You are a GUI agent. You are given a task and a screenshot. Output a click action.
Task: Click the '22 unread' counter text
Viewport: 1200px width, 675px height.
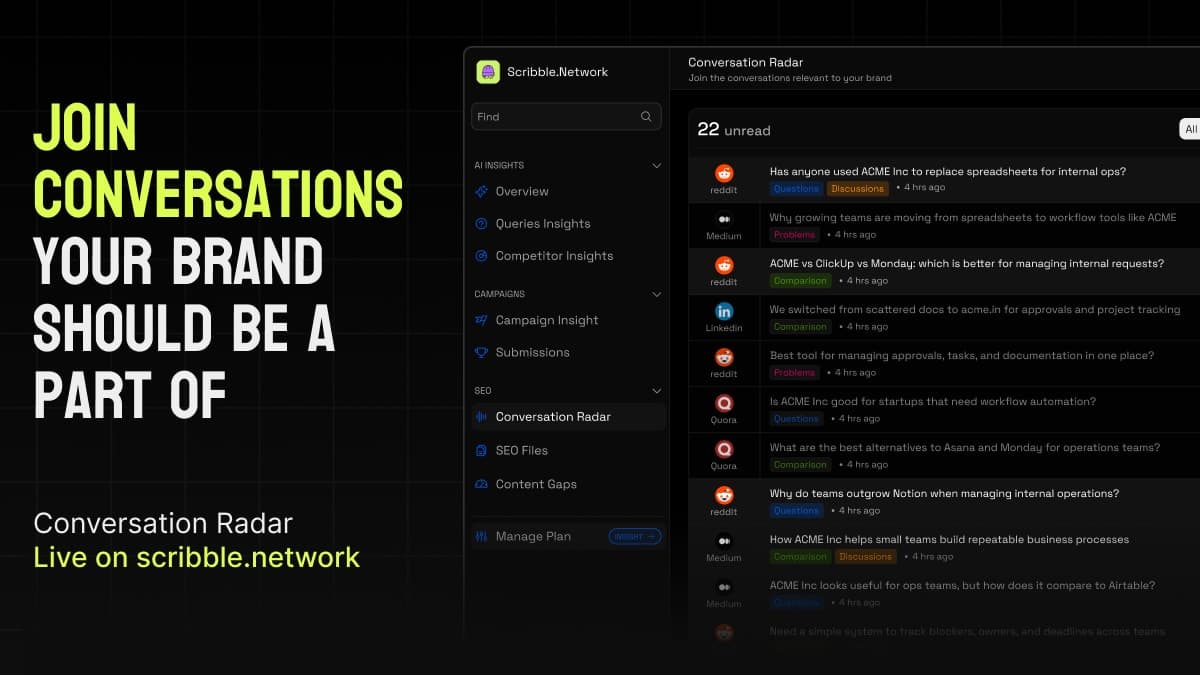click(734, 129)
